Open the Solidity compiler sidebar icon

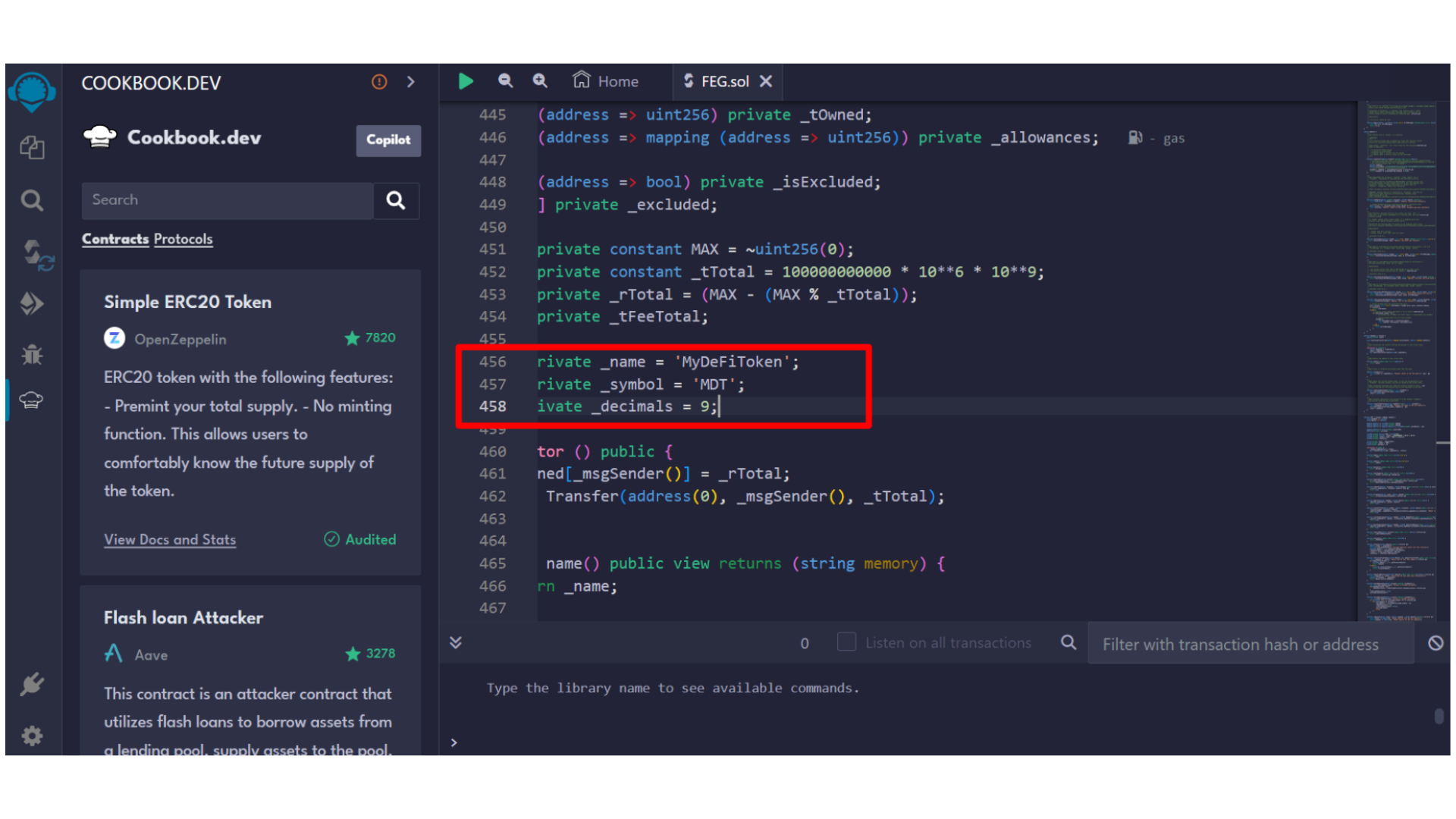pos(35,255)
